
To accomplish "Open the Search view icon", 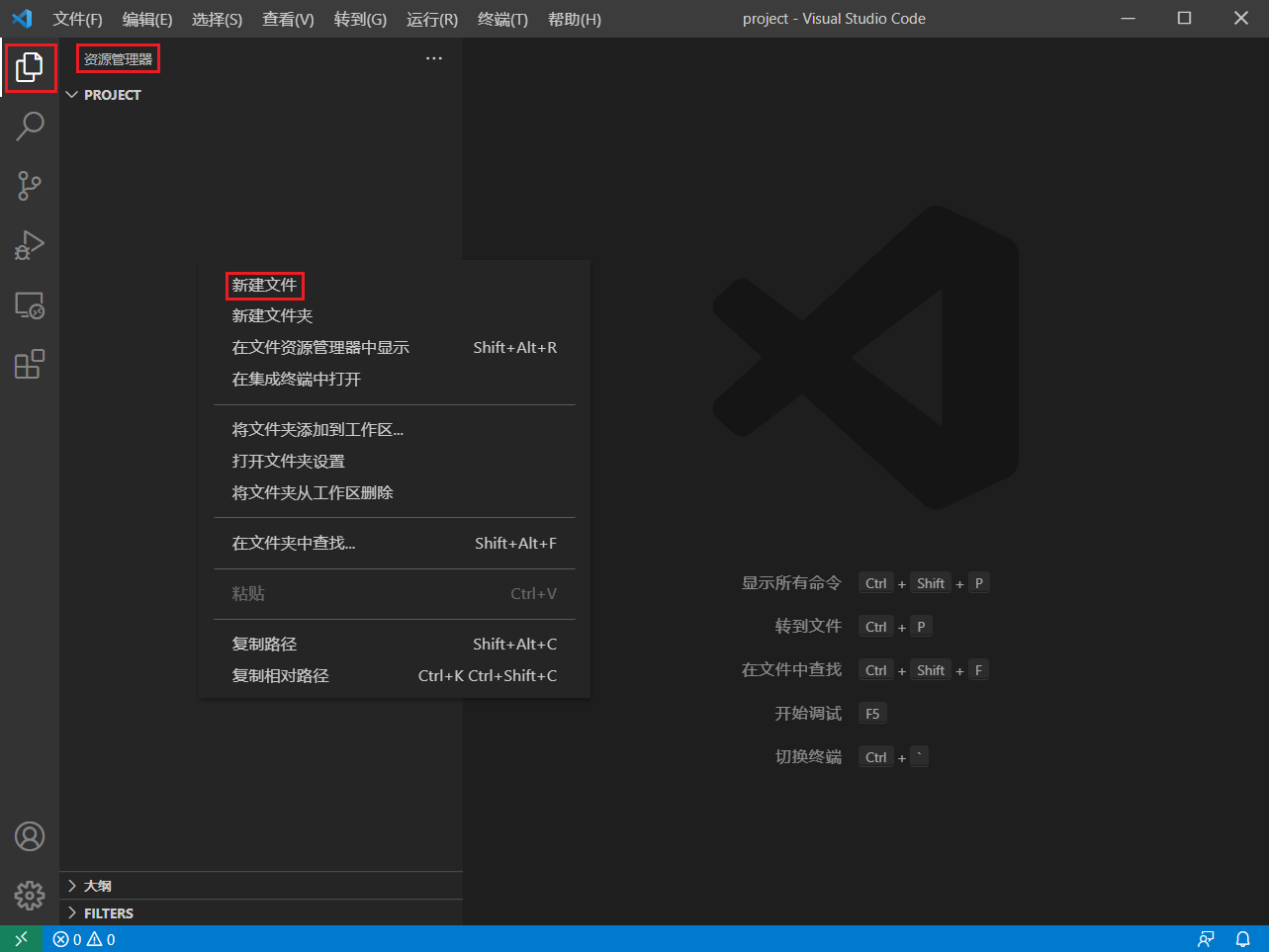I will pos(30,127).
